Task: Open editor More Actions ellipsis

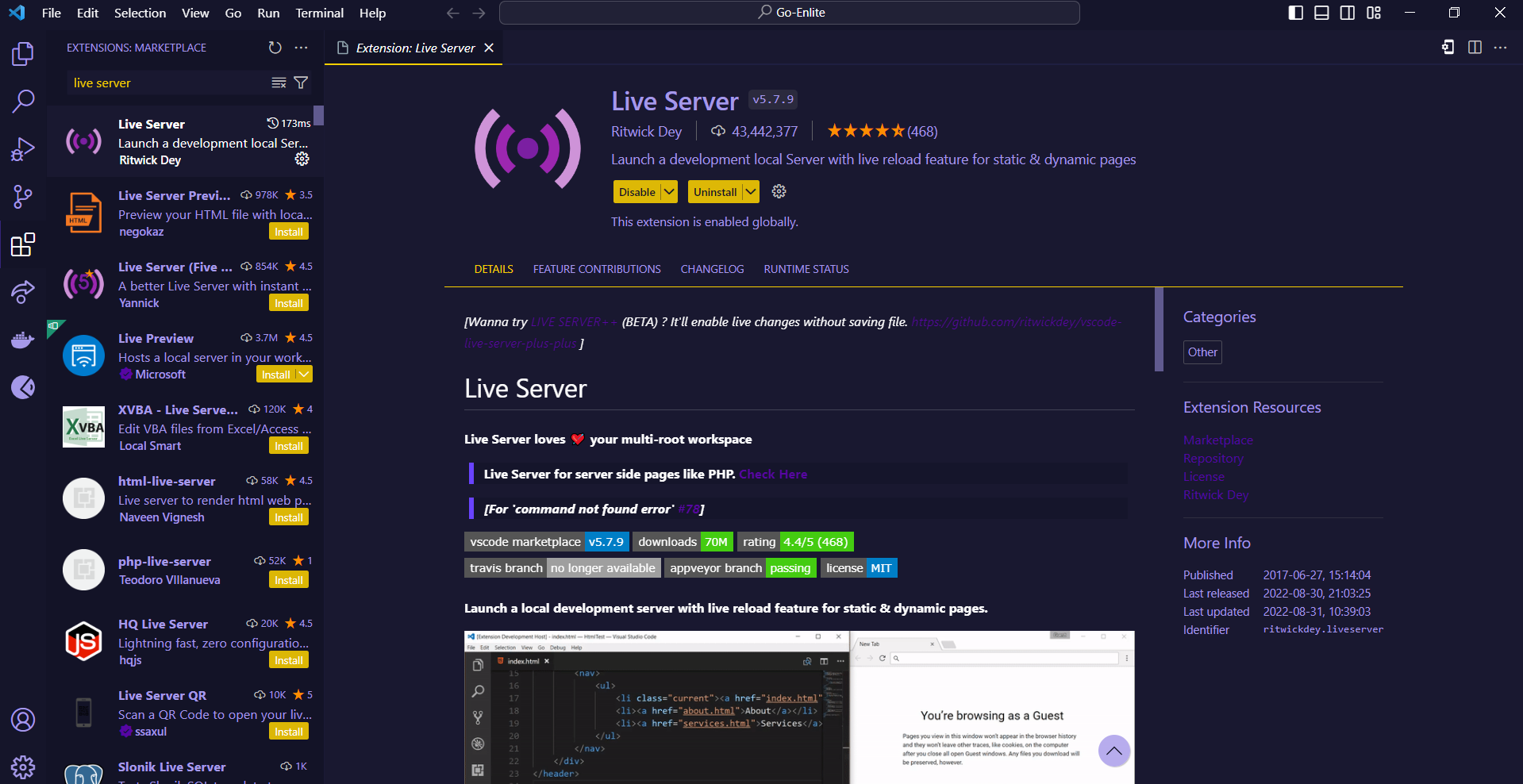Action: [x=1500, y=48]
